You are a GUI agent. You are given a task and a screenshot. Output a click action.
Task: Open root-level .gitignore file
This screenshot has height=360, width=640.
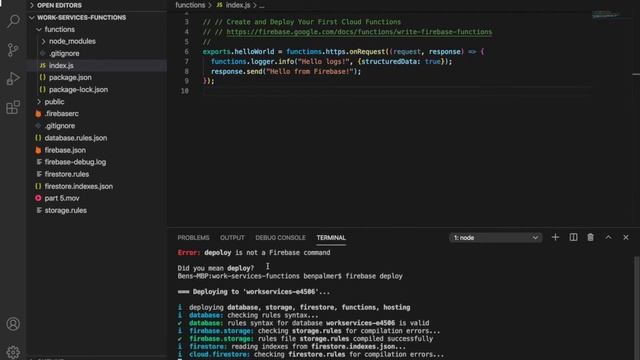60,126
